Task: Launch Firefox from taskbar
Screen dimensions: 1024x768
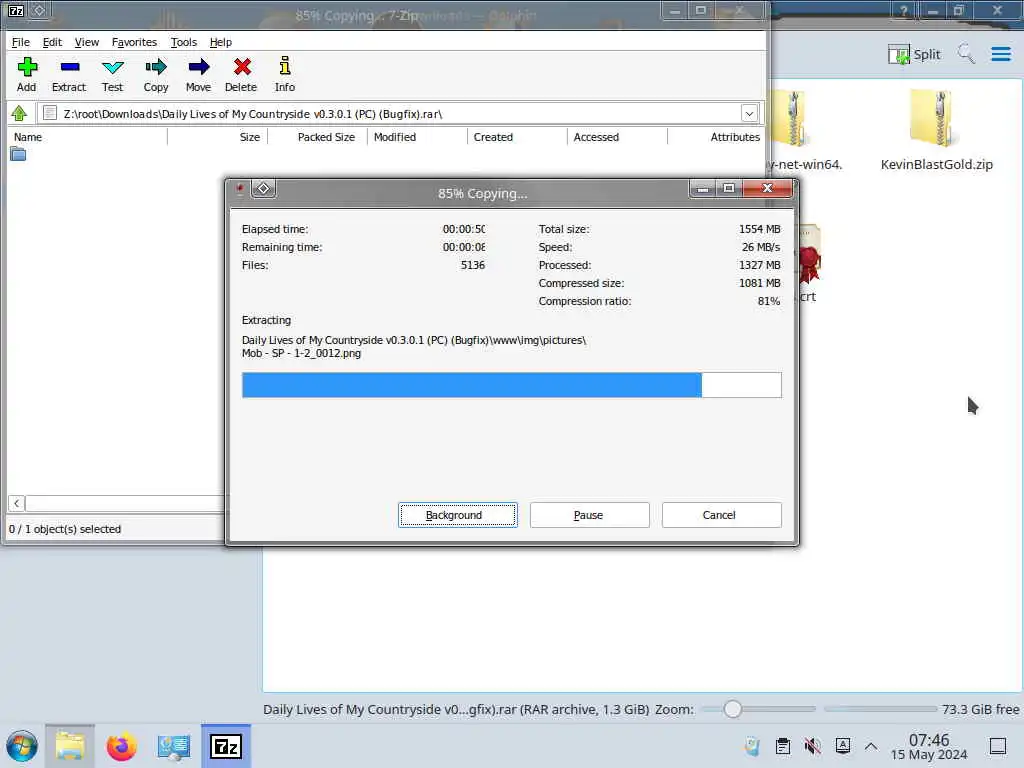Action: (x=121, y=746)
